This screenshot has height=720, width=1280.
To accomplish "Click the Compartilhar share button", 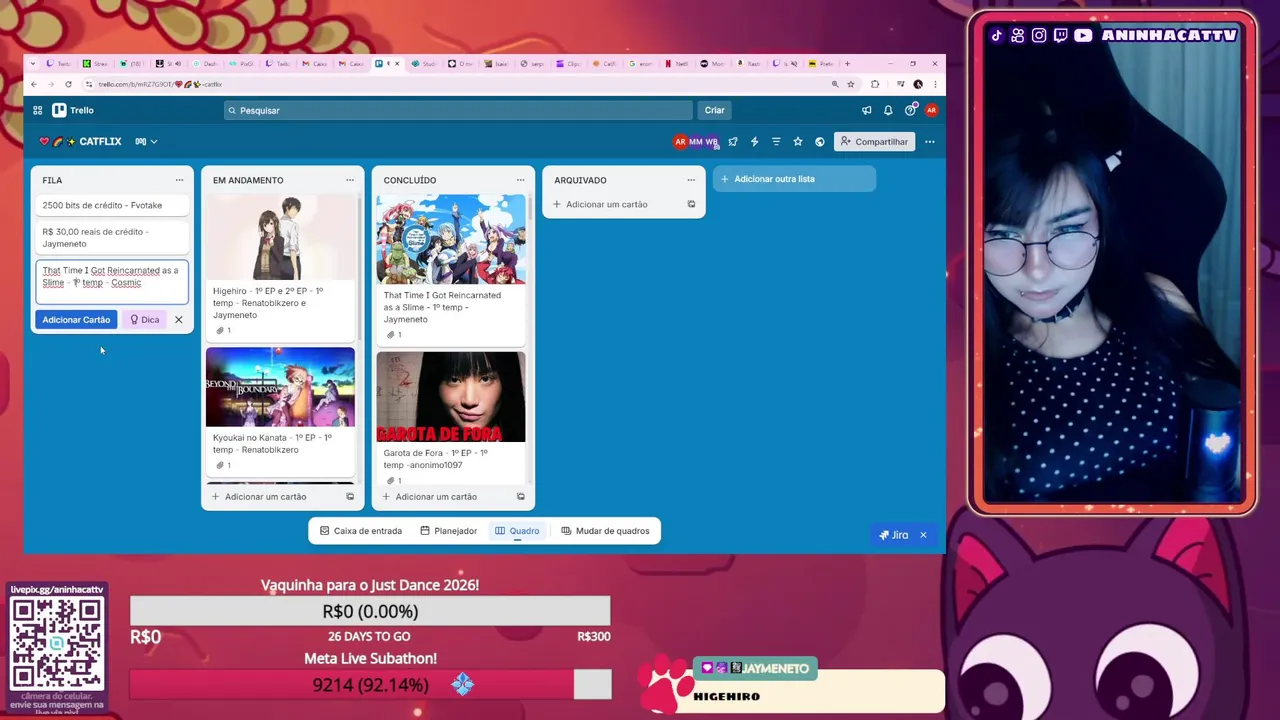I will pos(874,142).
